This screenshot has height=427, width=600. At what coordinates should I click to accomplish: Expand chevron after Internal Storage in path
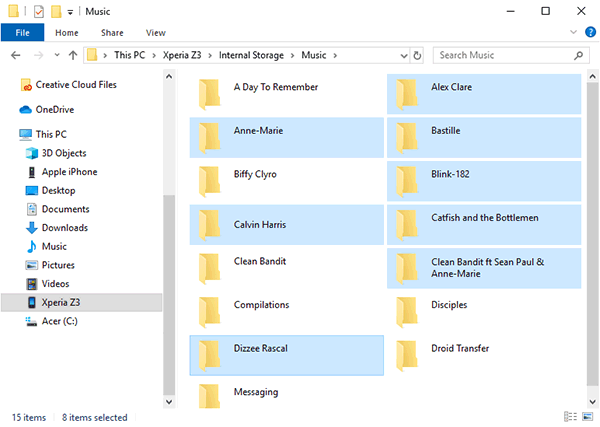tap(292, 56)
